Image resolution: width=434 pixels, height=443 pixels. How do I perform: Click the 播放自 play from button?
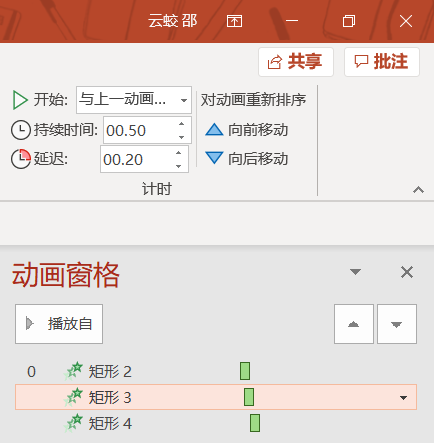tap(59, 324)
